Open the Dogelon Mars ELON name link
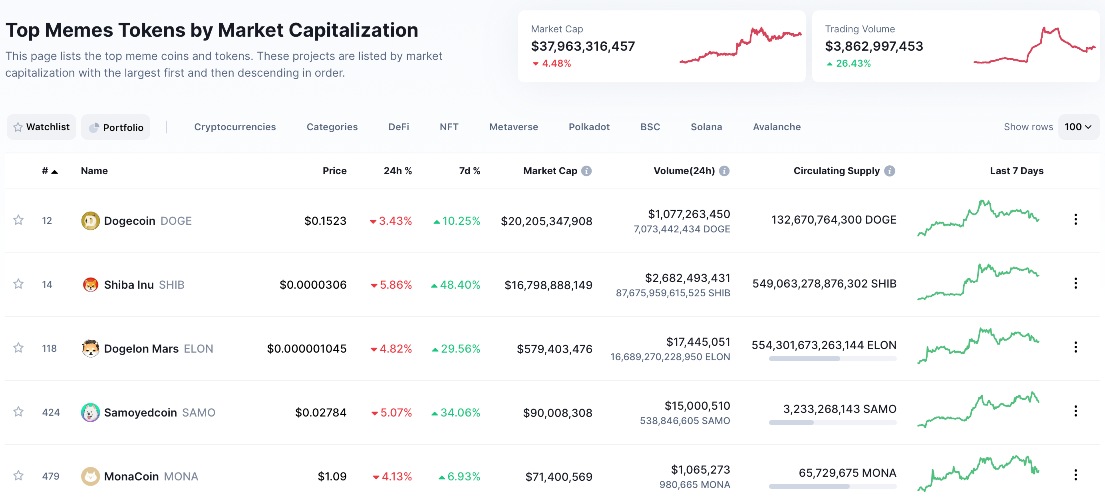 [158, 349]
